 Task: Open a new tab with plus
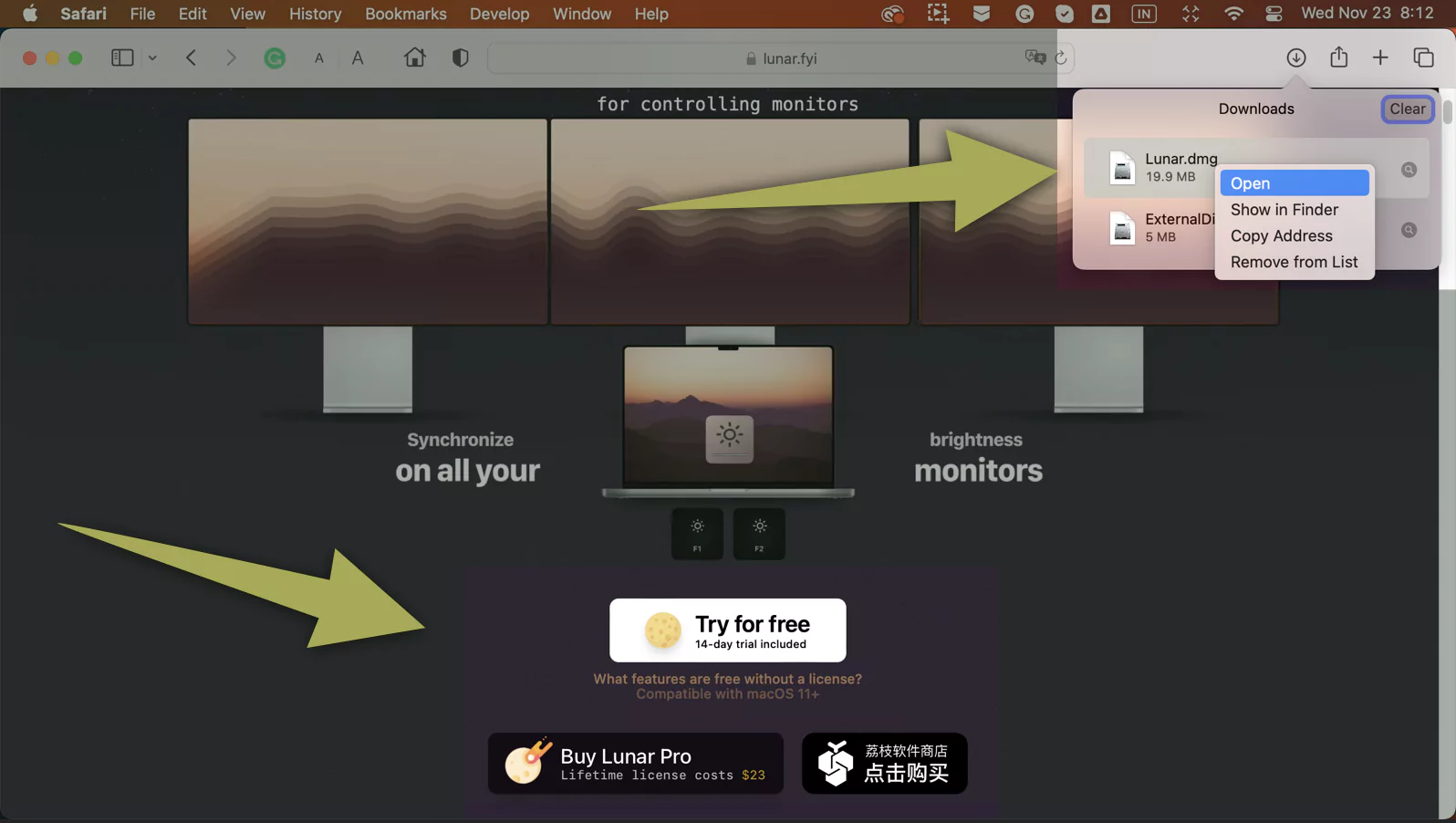[x=1380, y=57]
